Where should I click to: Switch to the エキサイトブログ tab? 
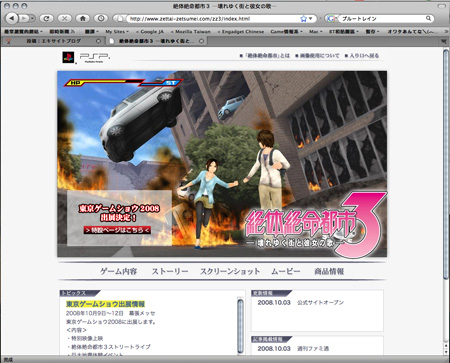pyautogui.click(x=53, y=41)
